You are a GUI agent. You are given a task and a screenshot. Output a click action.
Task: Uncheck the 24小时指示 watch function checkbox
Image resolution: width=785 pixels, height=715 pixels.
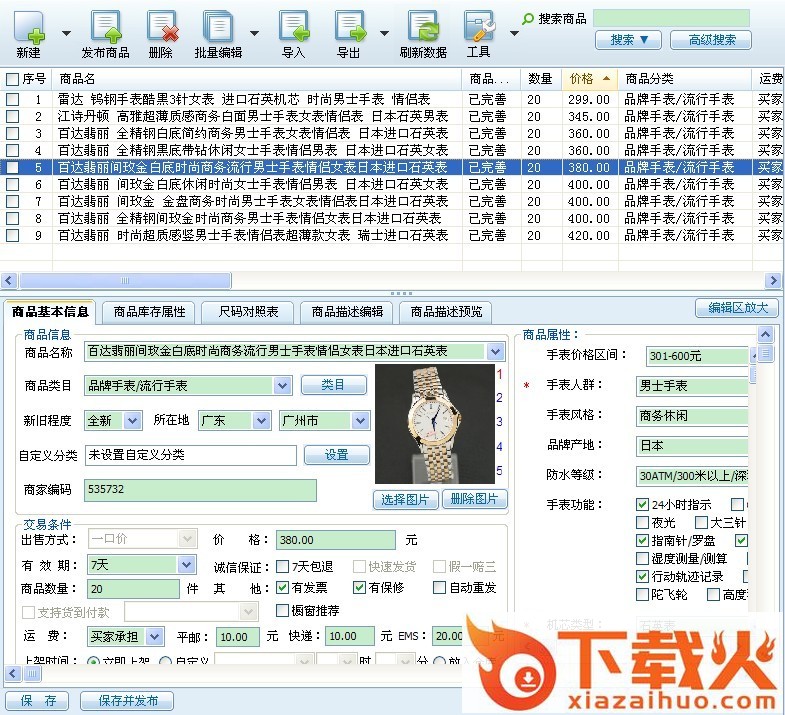(643, 505)
